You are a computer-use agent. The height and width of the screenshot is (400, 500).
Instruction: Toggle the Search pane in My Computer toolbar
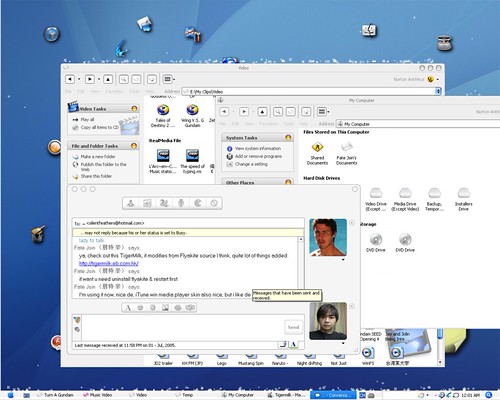tap(278, 112)
